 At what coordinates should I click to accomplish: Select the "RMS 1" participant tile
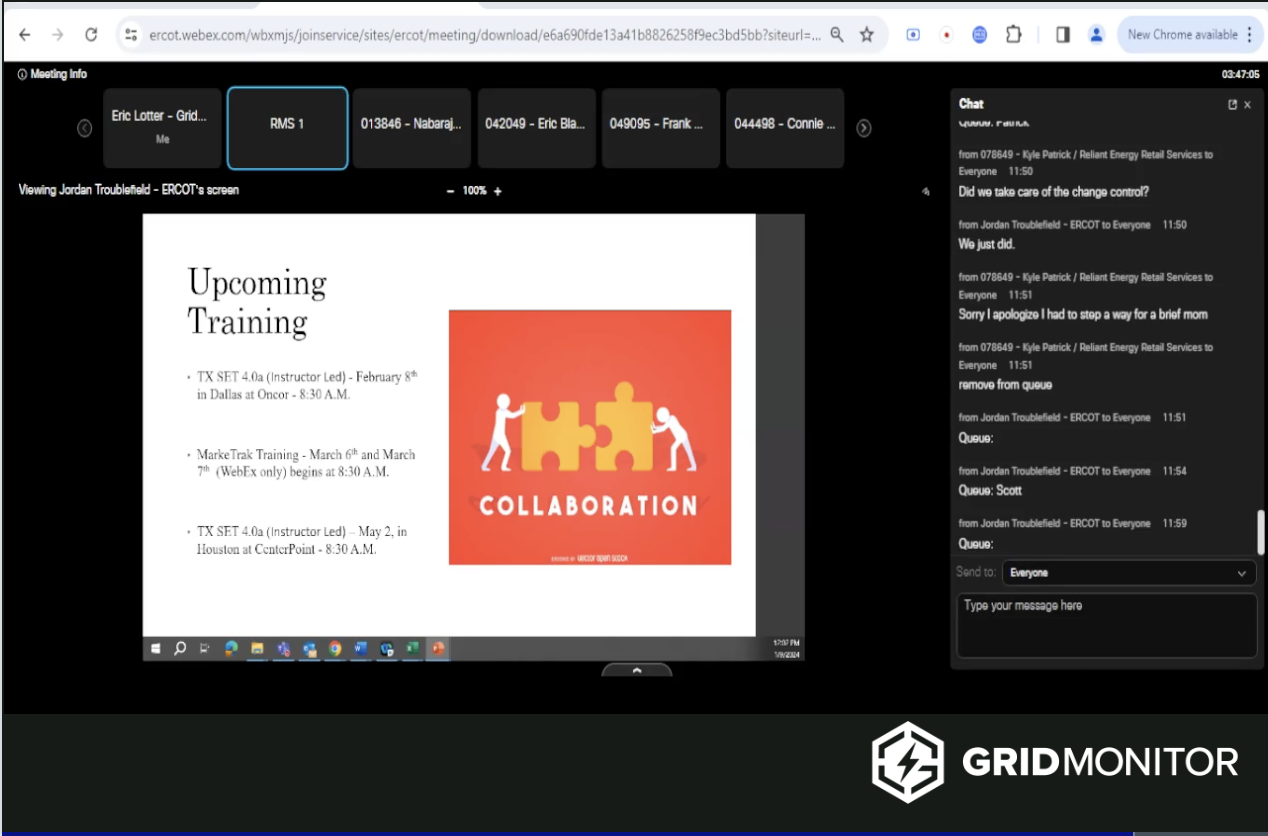[x=287, y=128]
